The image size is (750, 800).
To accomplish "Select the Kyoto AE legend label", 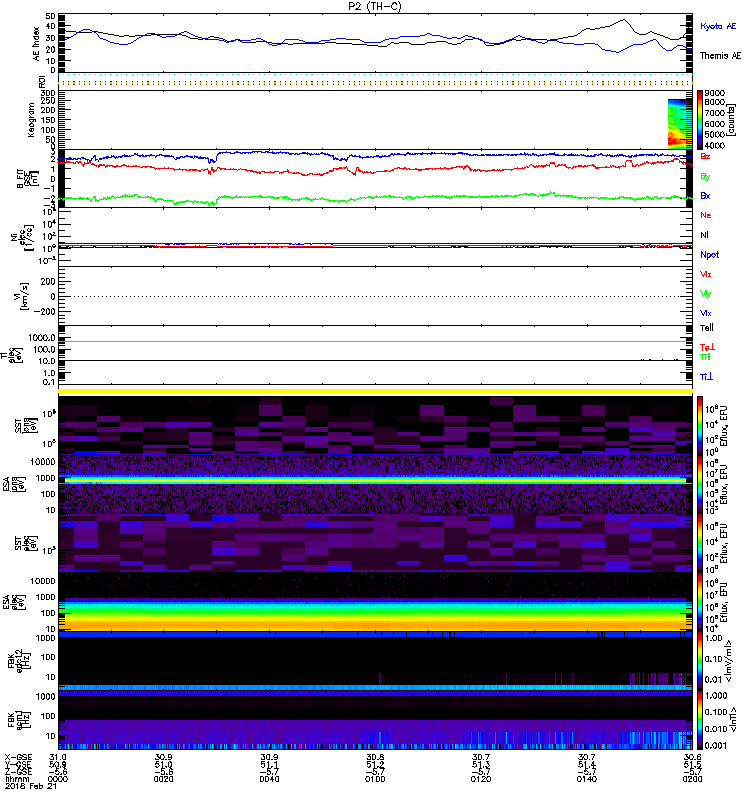I will 718,26.
